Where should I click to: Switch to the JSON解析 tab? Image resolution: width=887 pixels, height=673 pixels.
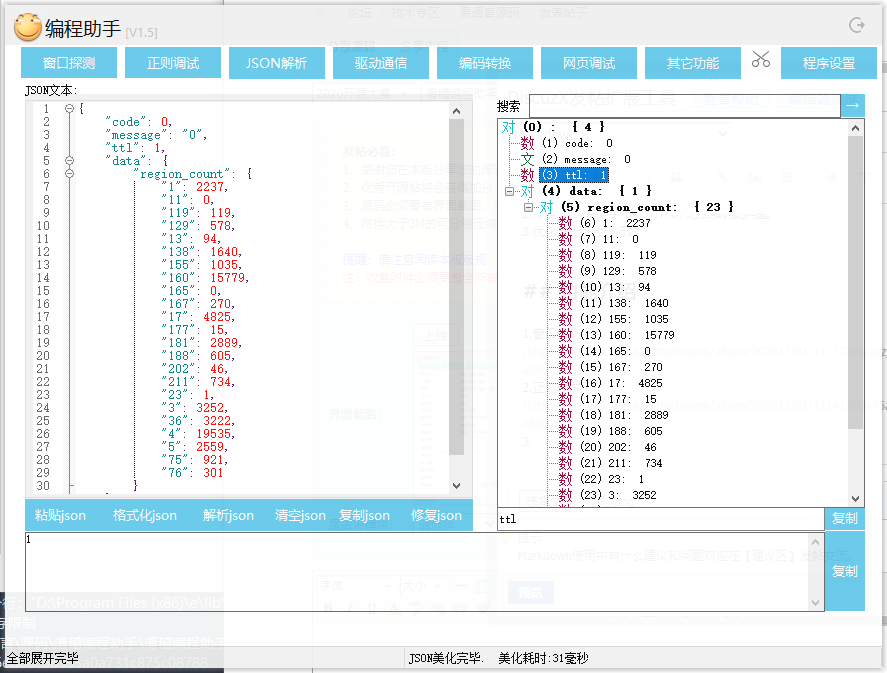coord(277,63)
